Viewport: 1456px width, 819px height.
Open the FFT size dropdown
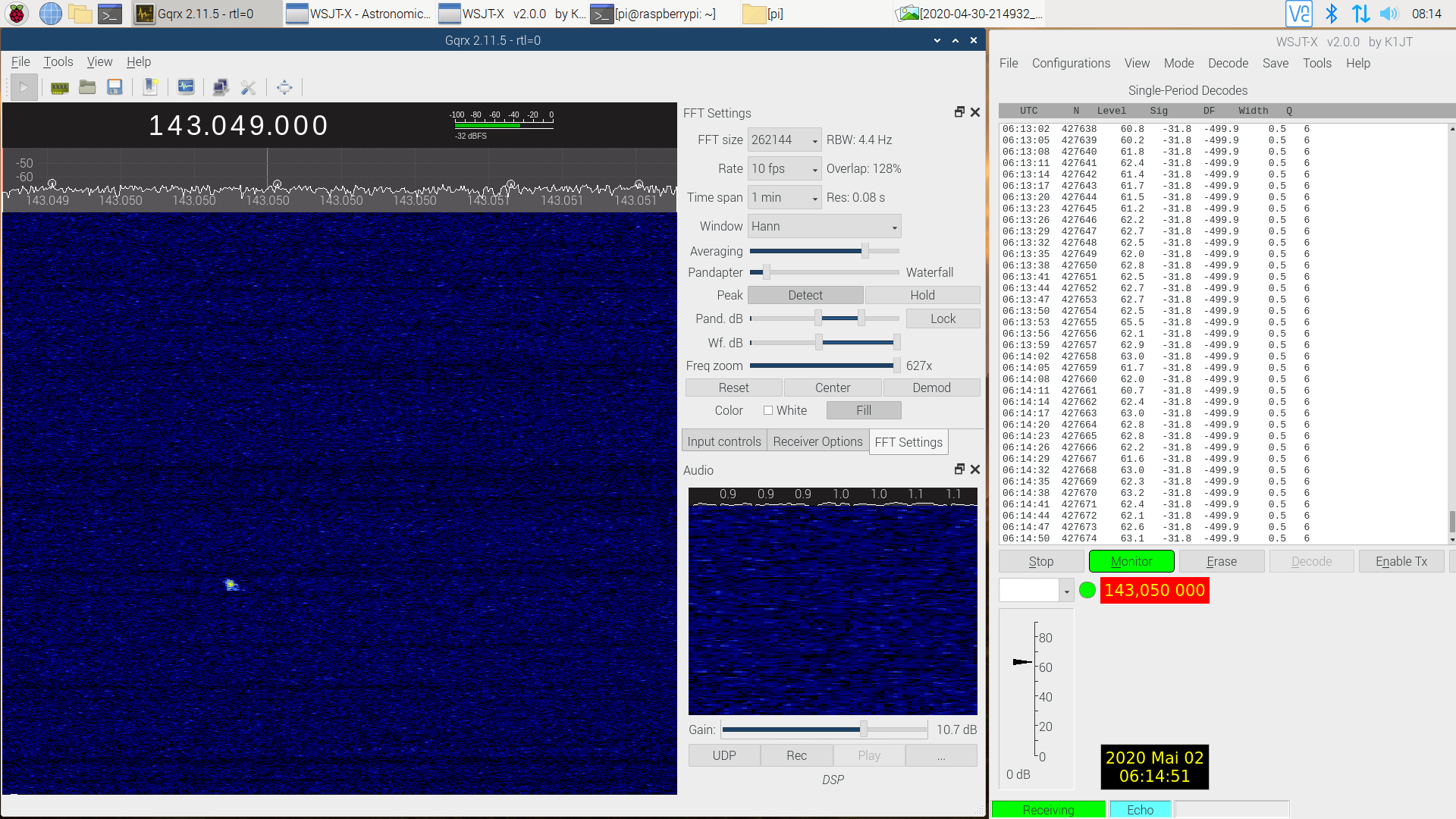coord(785,140)
